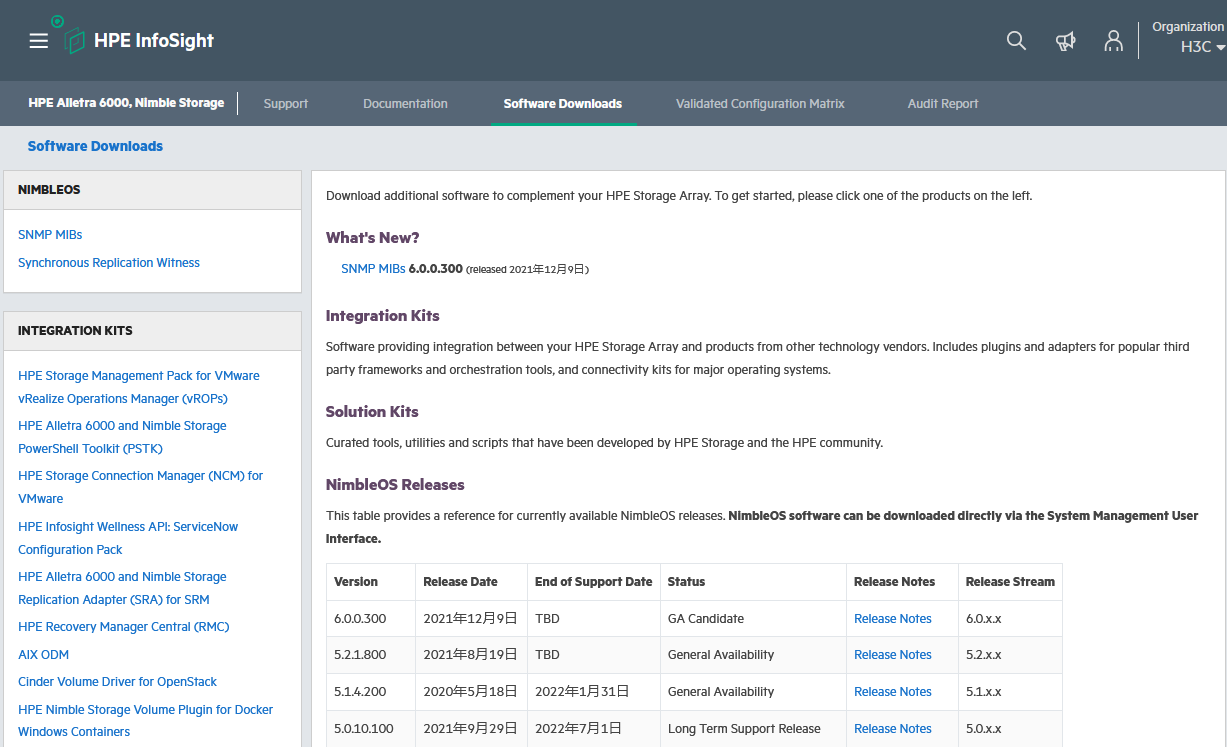This screenshot has height=747, width=1227.
Task: Open HPE Storage Connection Manager (NCM) link
Action: [140, 487]
